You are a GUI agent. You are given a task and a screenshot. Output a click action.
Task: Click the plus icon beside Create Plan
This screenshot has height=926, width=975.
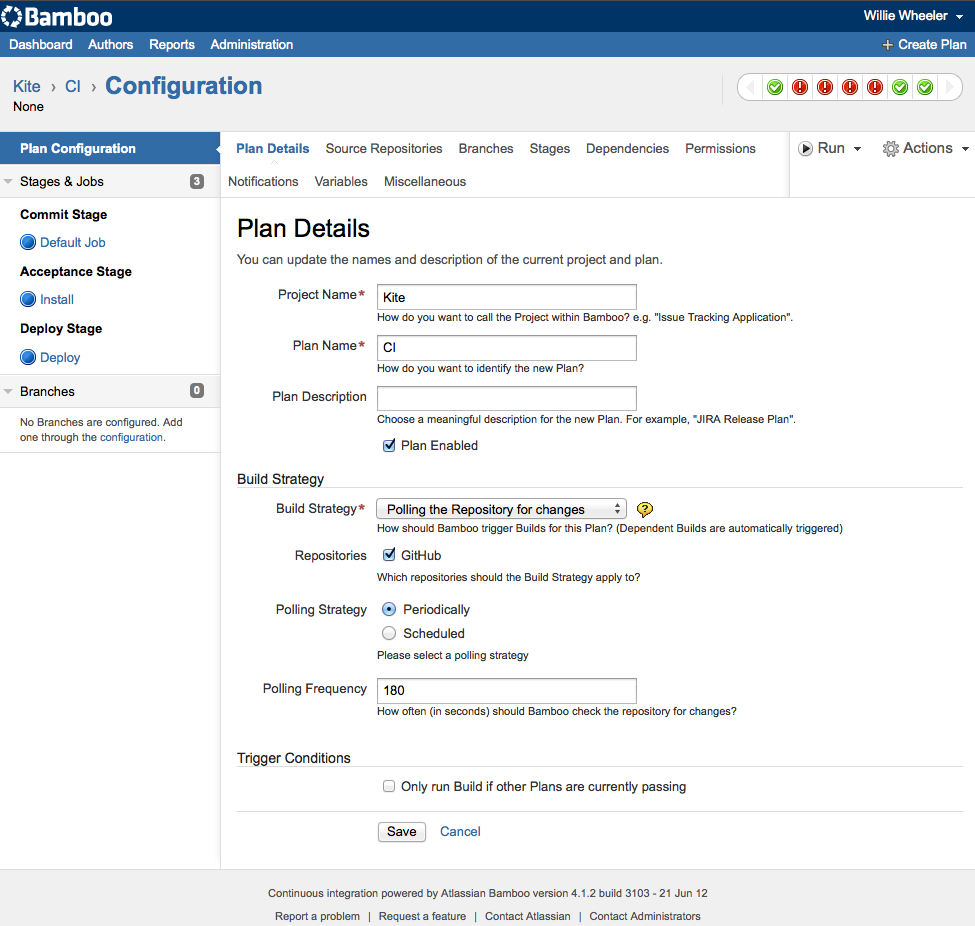[x=887, y=45]
